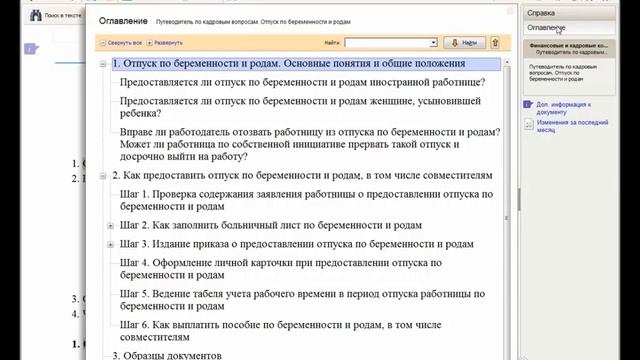Open question about иностранной работнице
Image resolution: width=640 pixels, height=360 pixels.
302,82
